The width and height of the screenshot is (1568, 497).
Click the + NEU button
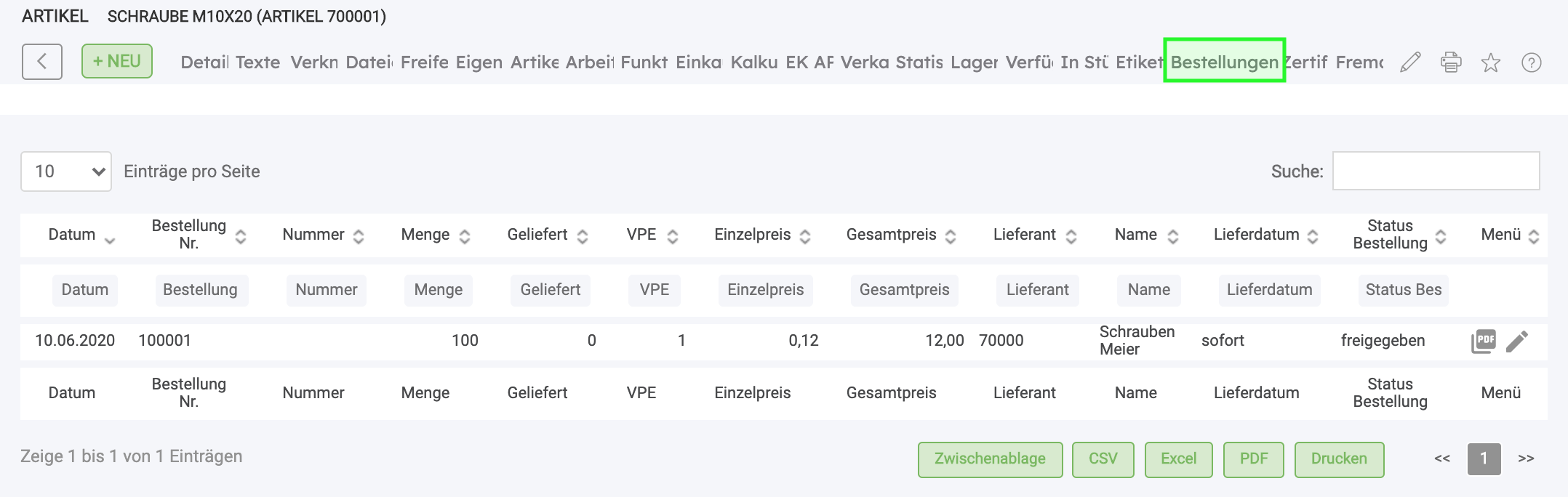pyautogui.click(x=117, y=61)
